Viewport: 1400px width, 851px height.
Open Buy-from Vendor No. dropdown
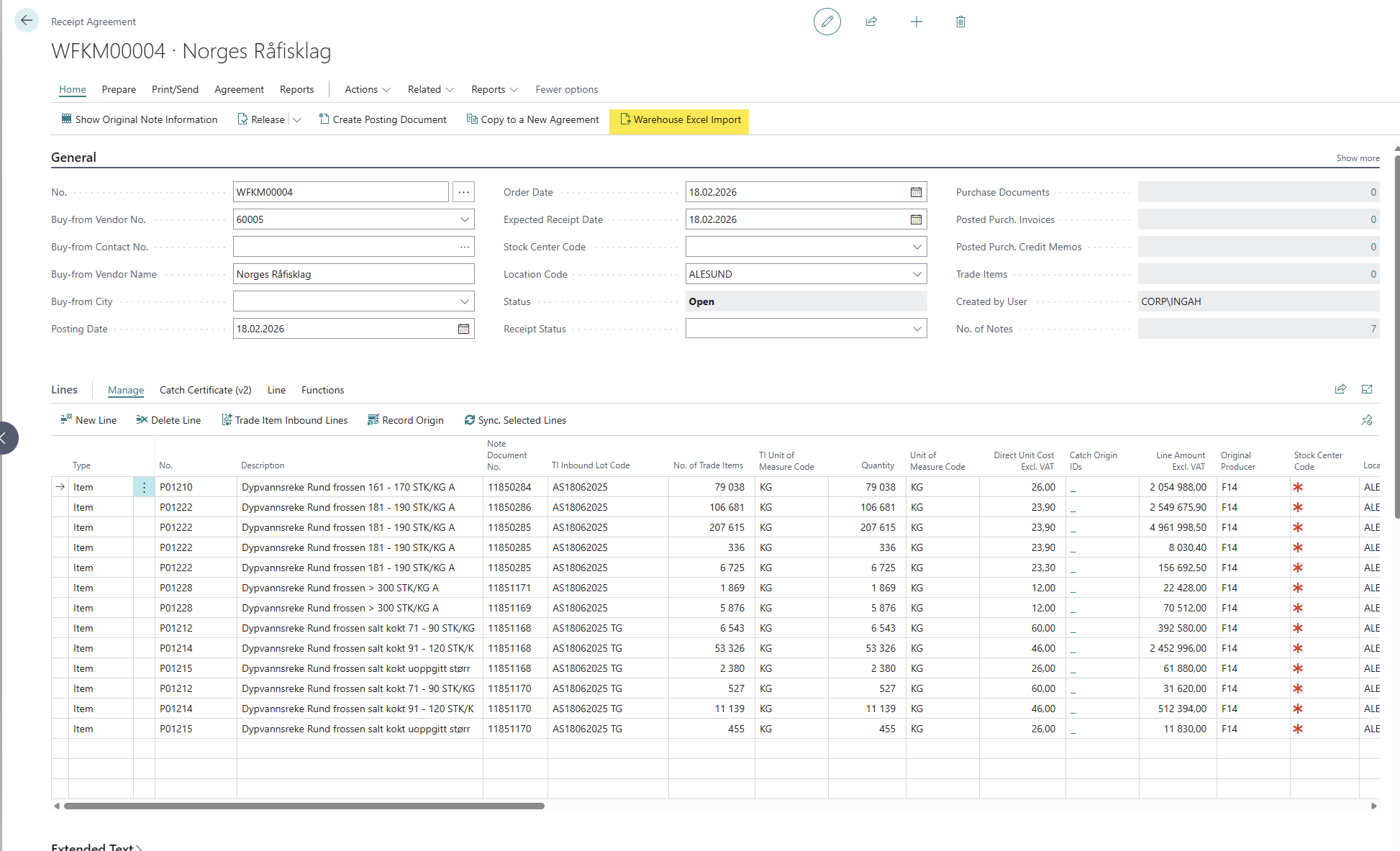(464, 219)
